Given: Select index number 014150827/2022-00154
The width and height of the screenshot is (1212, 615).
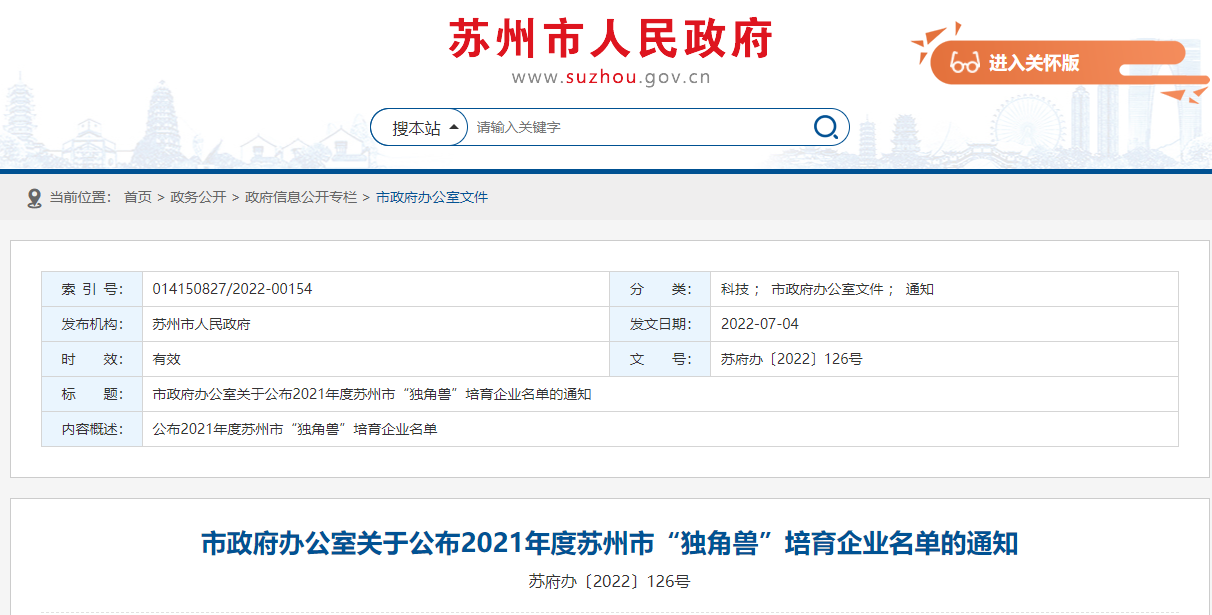Looking at the screenshot, I should pyautogui.click(x=232, y=289).
